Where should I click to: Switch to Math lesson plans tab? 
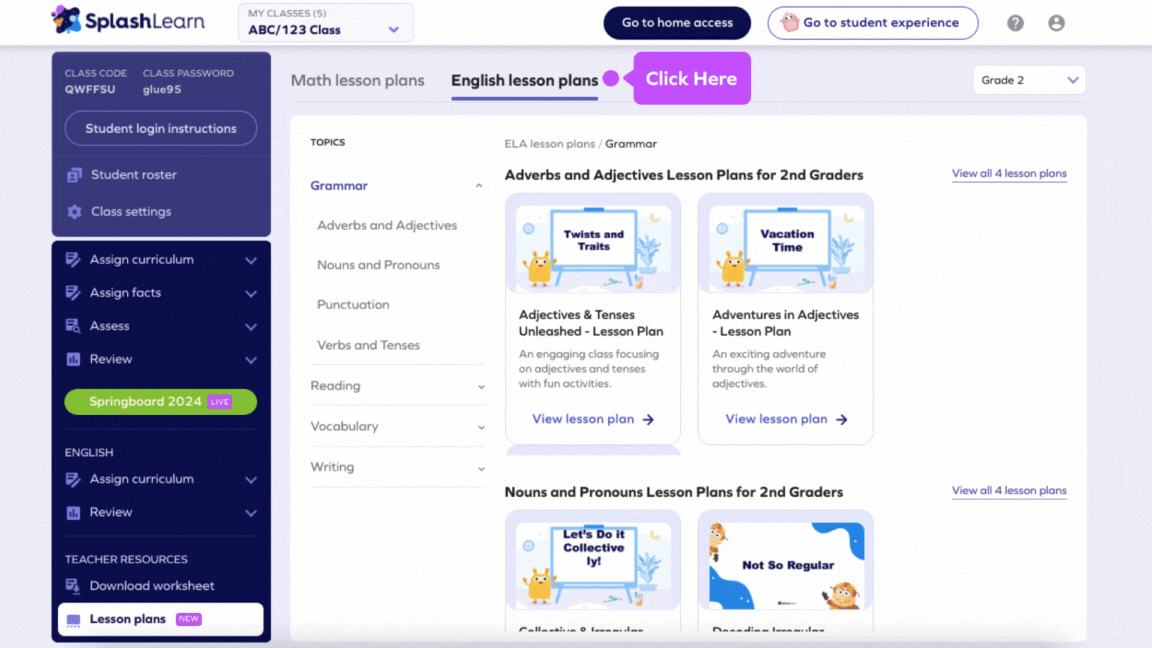point(357,80)
